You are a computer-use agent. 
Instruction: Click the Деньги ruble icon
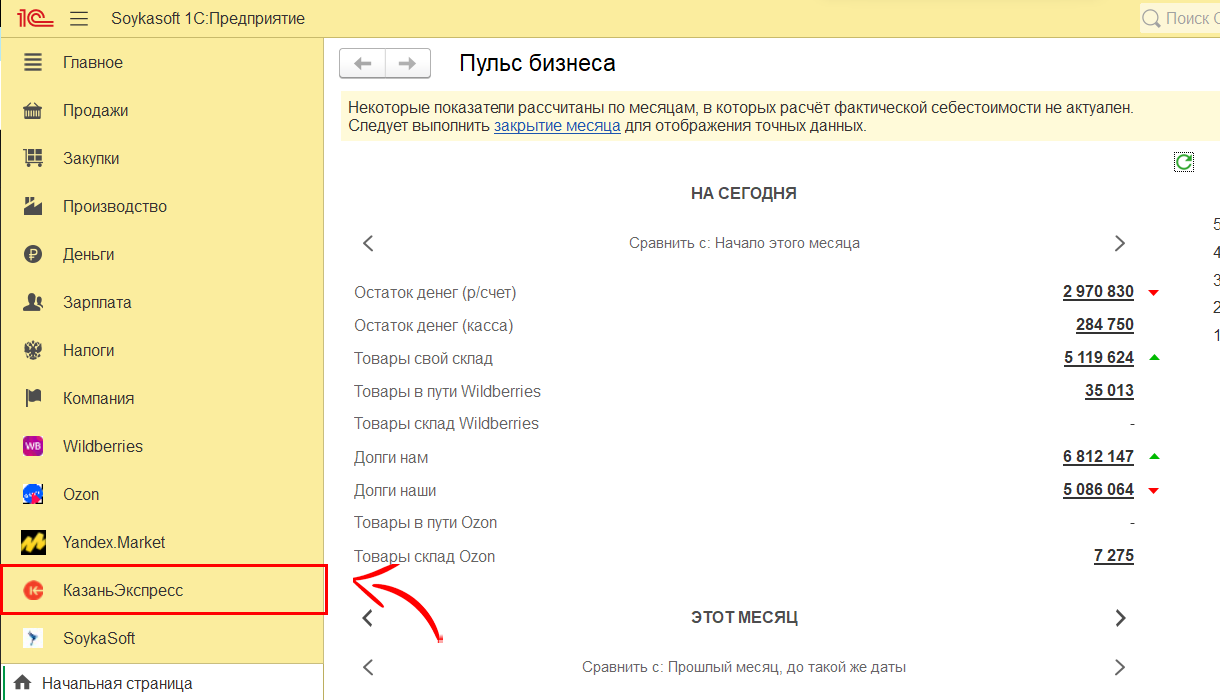(x=33, y=254)
